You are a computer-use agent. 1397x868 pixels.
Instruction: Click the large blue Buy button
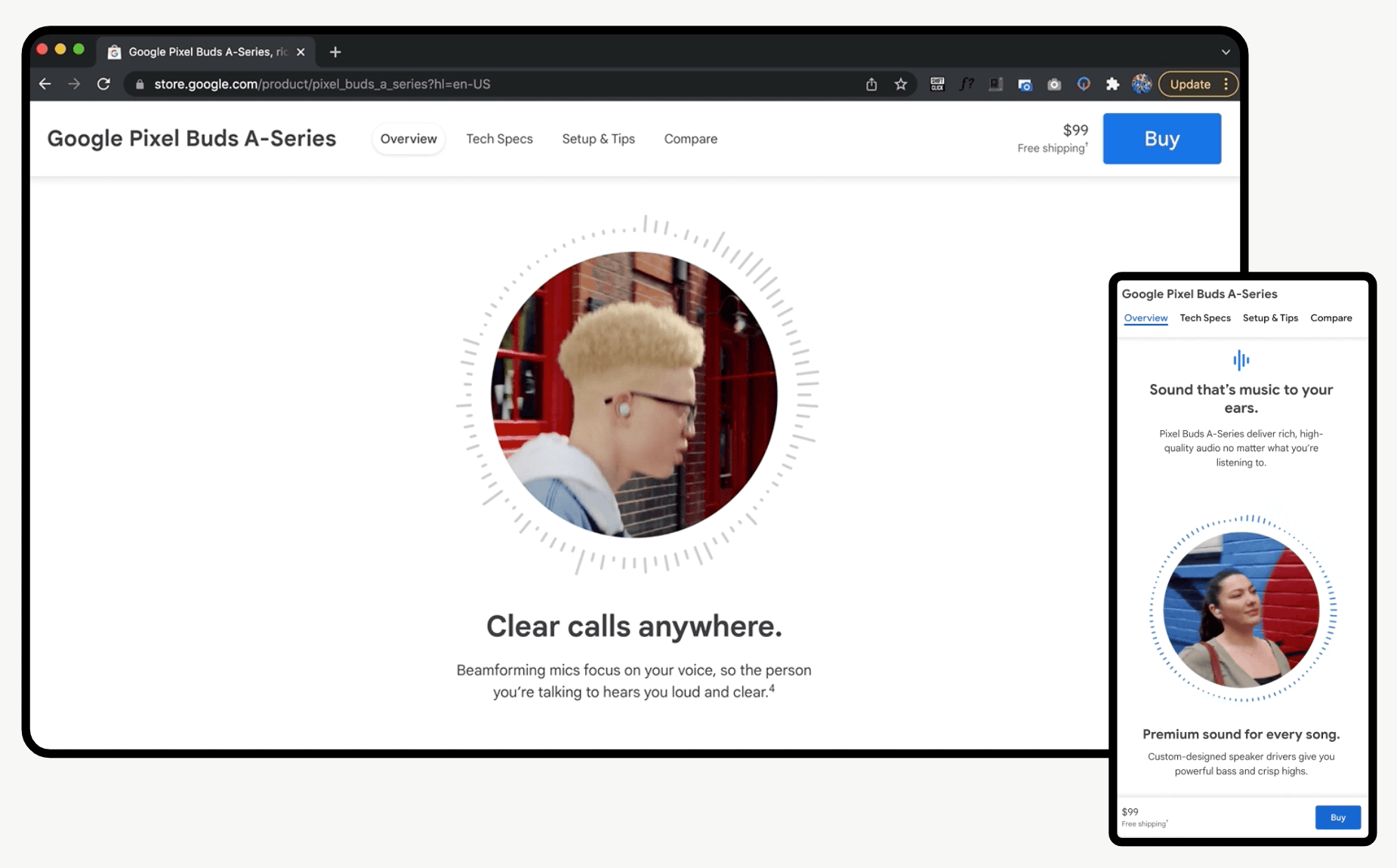pyautogui.click(x=1161, y=139)
